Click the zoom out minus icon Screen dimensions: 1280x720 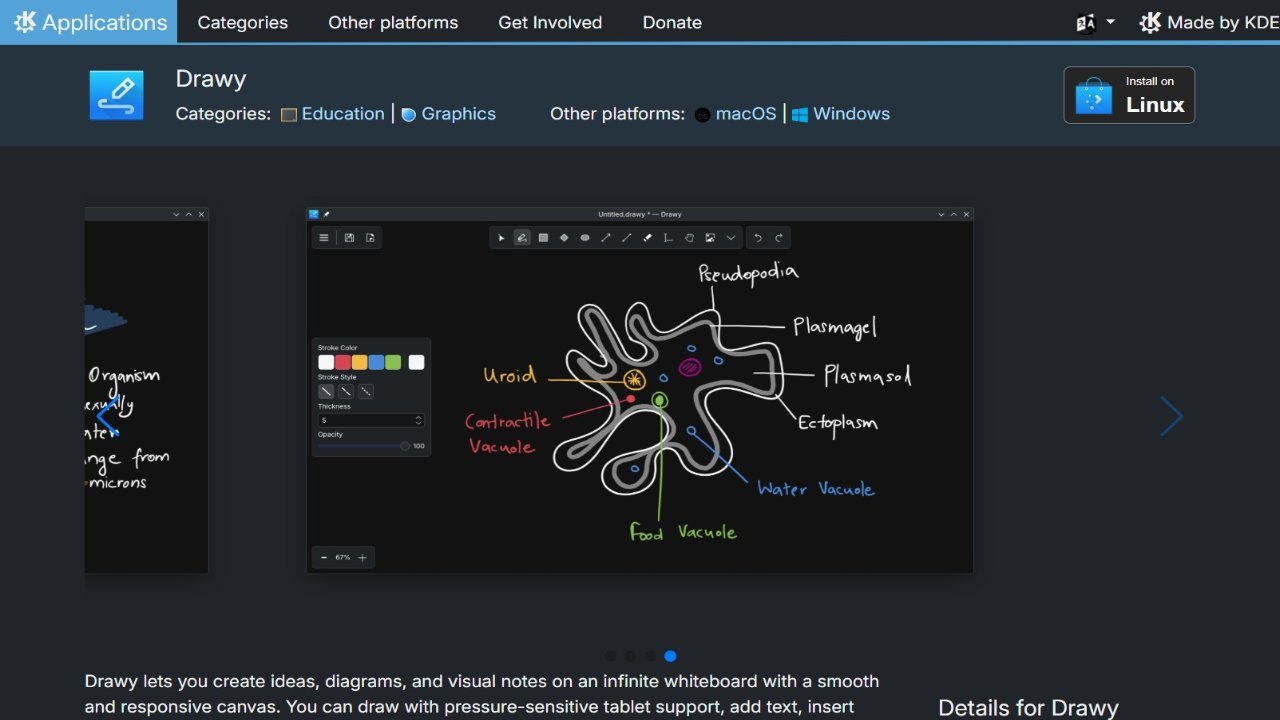click(323, 557)
